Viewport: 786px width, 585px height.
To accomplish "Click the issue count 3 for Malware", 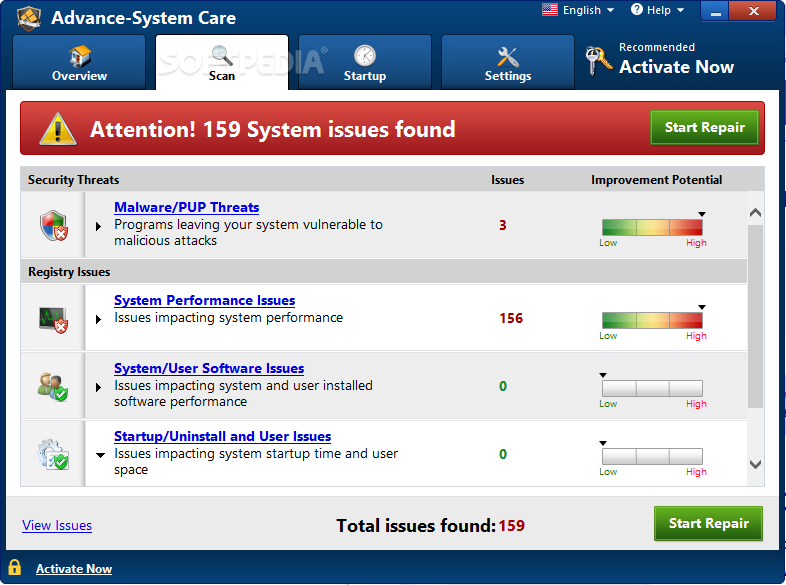I will [x=502, y=225].
